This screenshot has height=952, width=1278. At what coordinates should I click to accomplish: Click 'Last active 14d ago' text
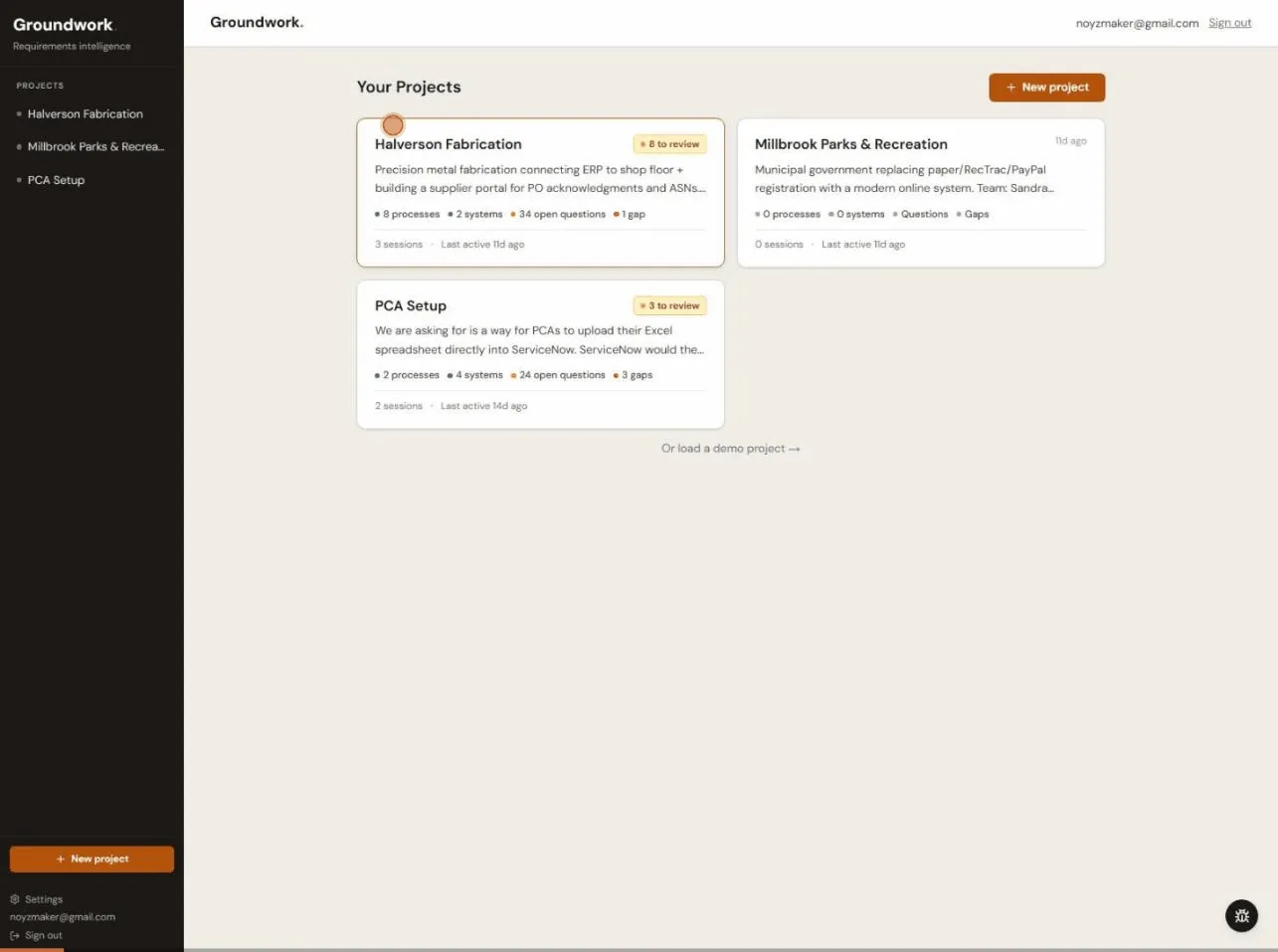pos(484,406)
